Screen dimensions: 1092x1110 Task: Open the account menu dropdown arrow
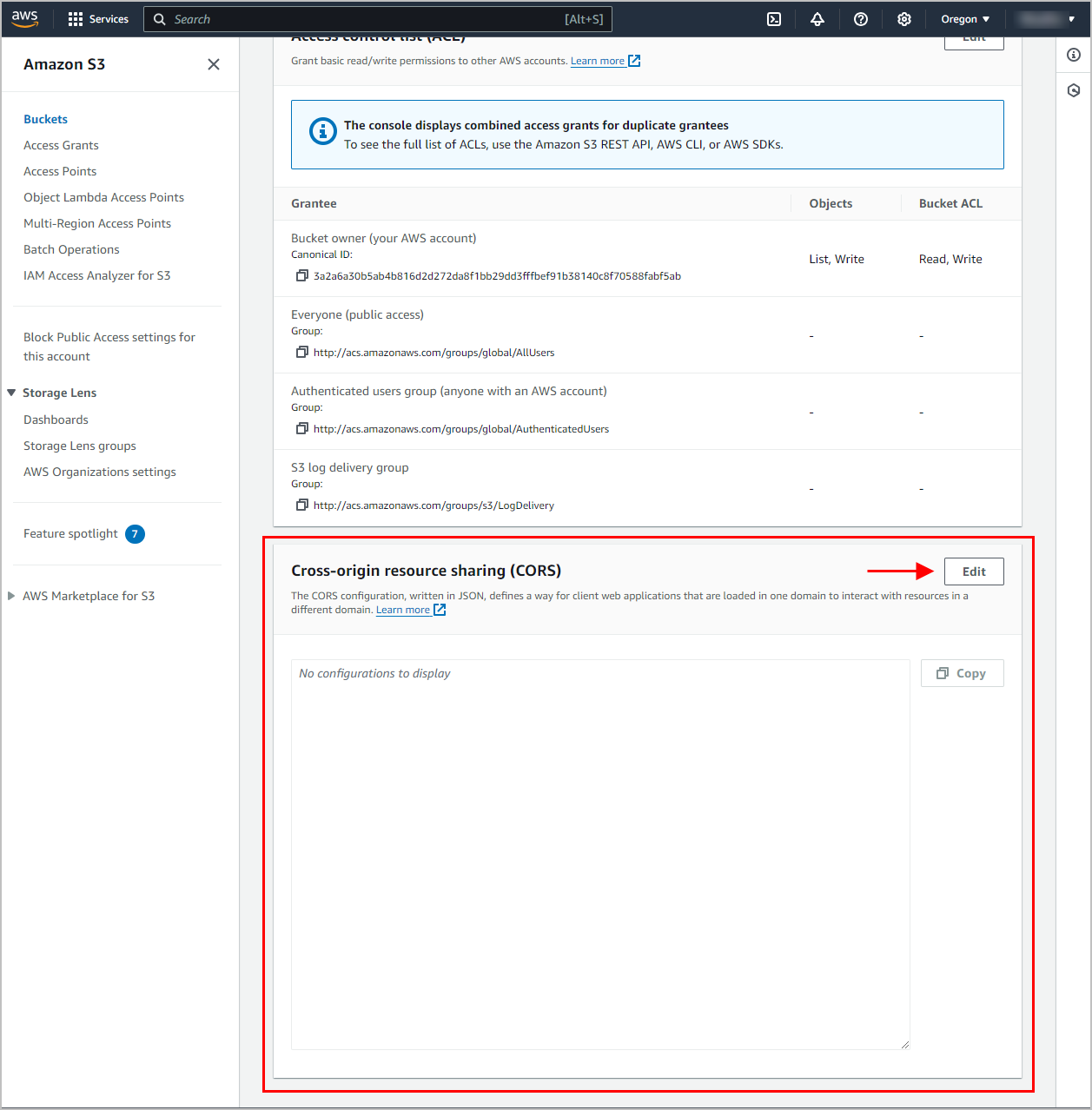coord(1071,19)
